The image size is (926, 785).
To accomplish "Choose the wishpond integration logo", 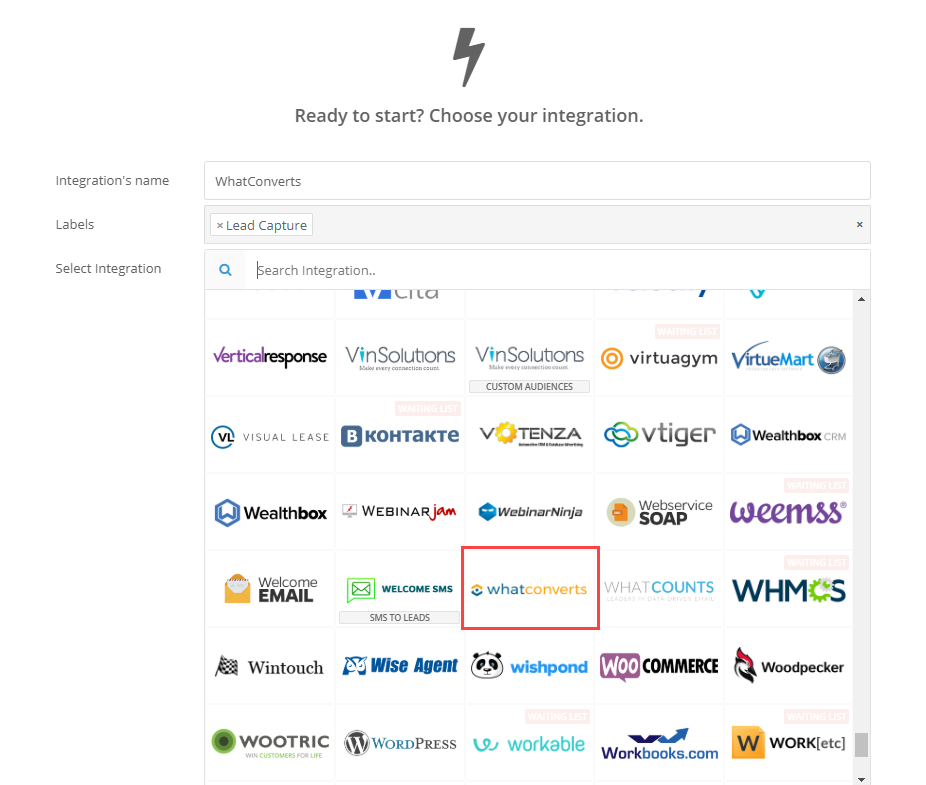I will point(530,666).
